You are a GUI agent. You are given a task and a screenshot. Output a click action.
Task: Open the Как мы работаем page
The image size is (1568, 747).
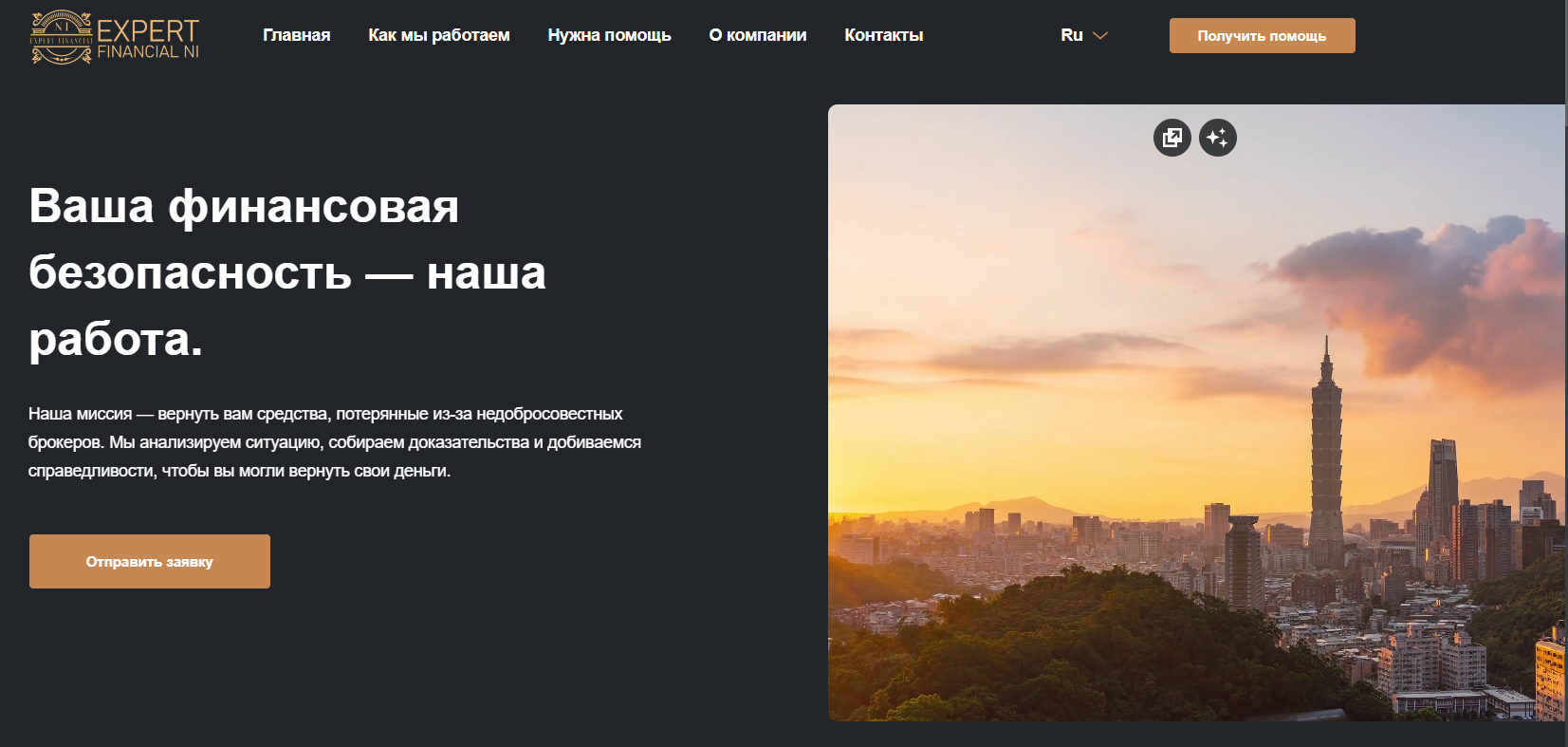pos(438,35)
